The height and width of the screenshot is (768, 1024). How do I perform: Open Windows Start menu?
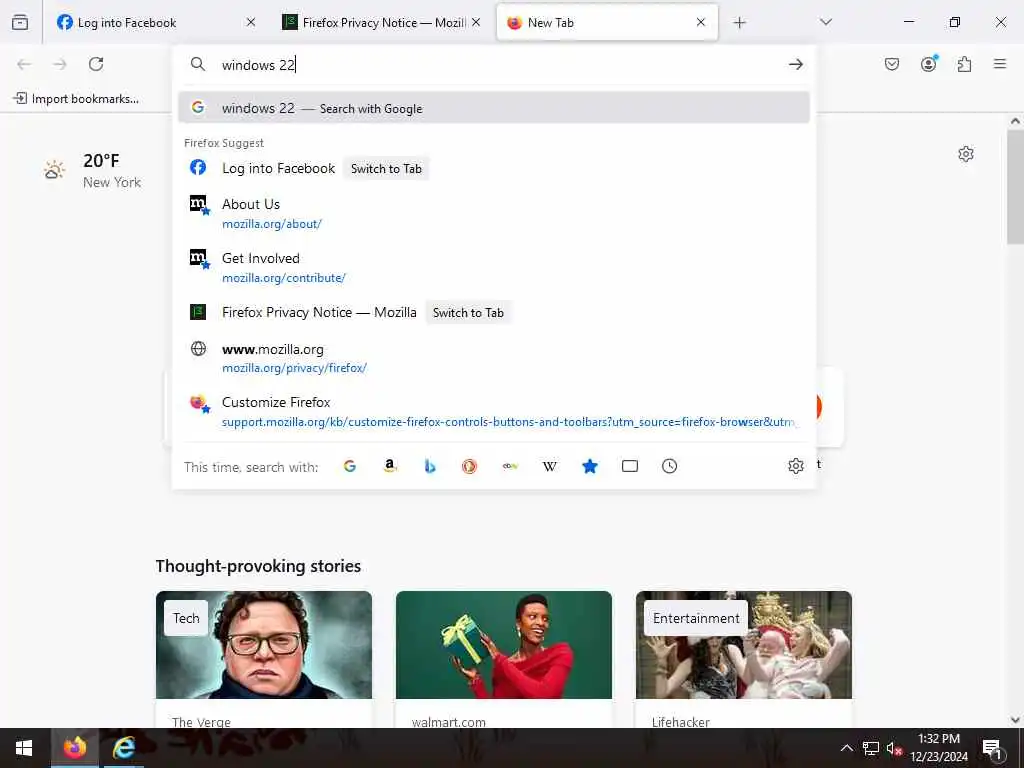(x=24, y=748)
